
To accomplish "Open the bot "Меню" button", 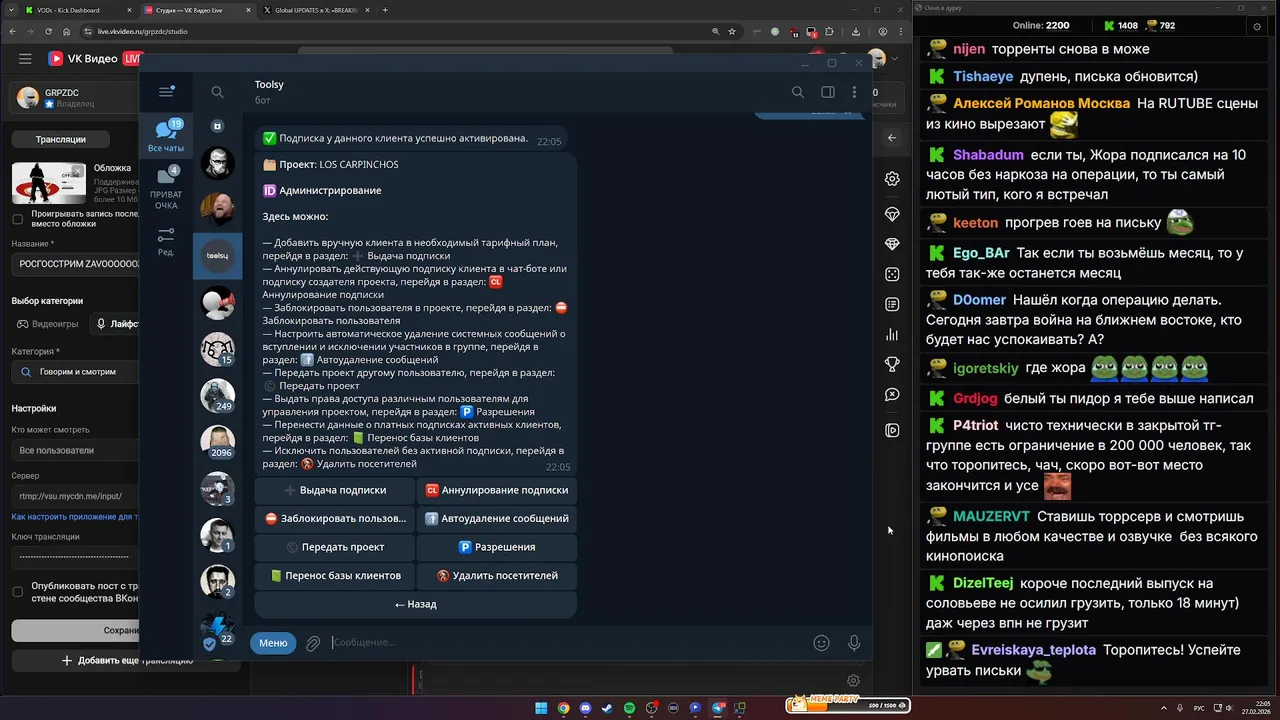I will [273, 643].
